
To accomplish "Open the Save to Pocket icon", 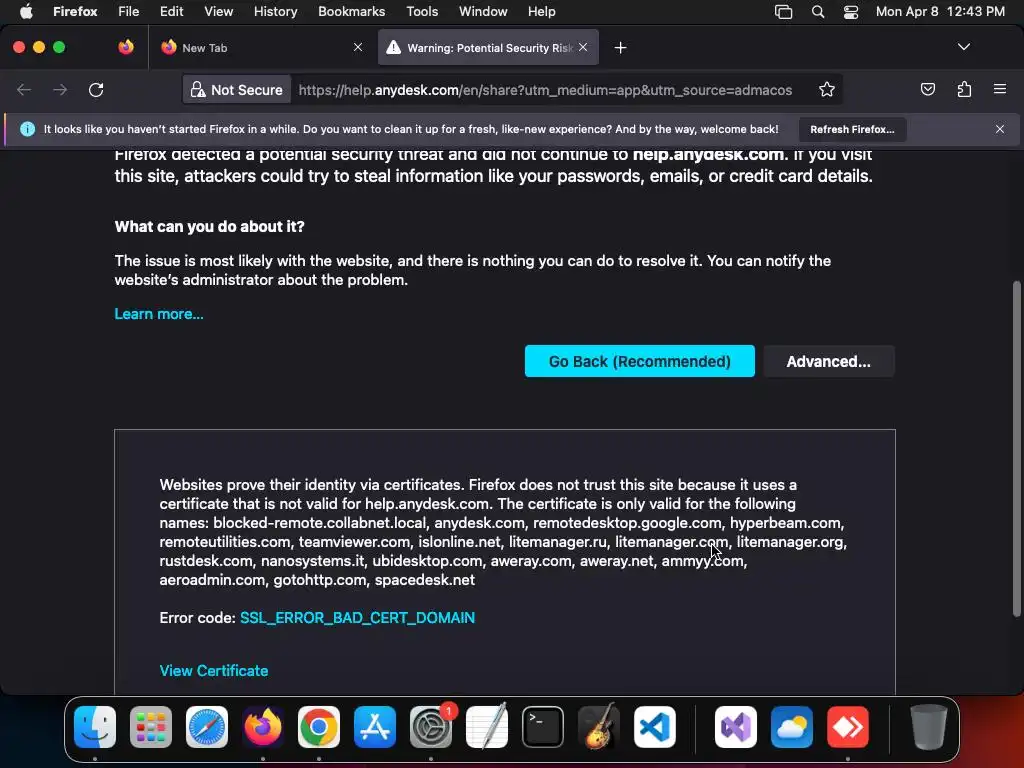I will pyautogui.click(x=927, y=89).
